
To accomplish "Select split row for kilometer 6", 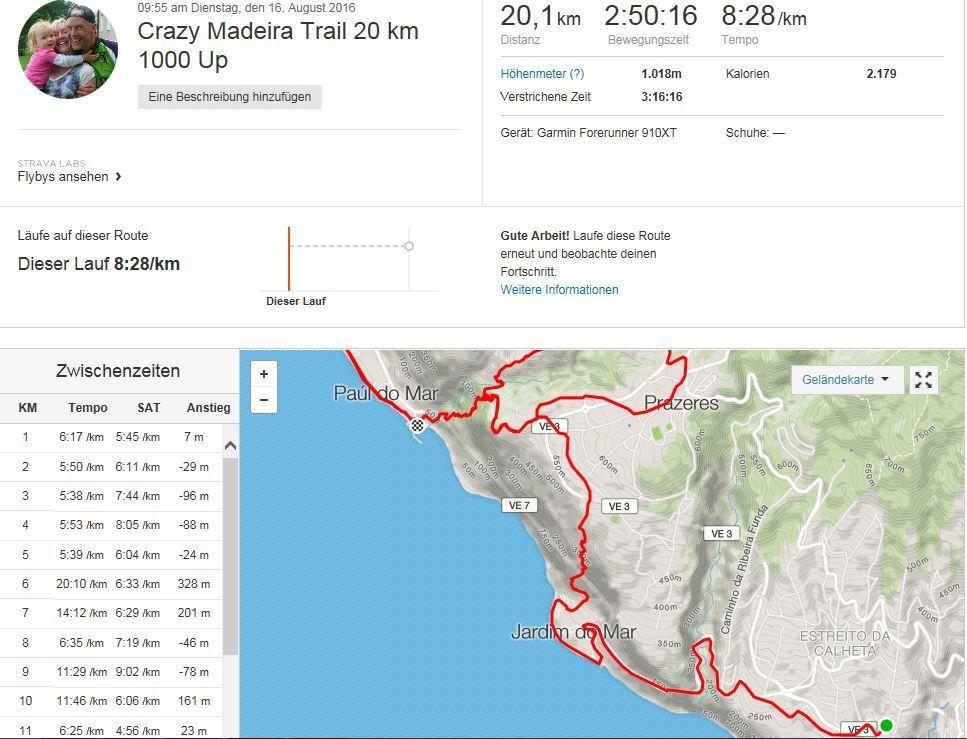I will pyautogui.click(x=115, y=584).
